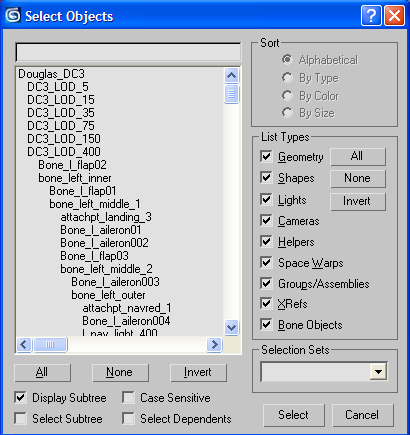
Task: Uncheck the Bone Objects list type
Action: (x=266, y=325)
